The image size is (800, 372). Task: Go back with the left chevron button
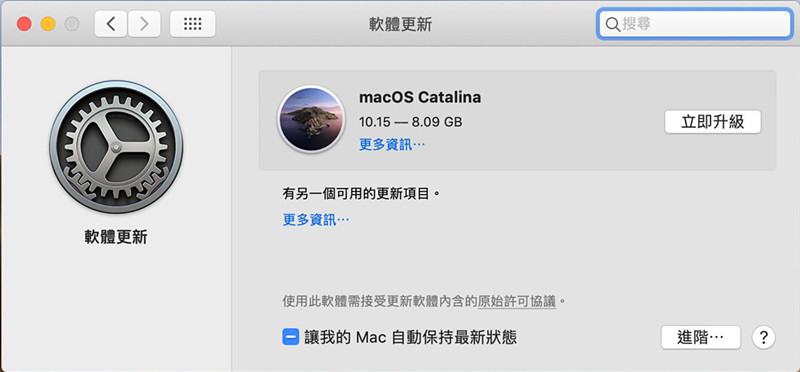click(x=111, y=24)
